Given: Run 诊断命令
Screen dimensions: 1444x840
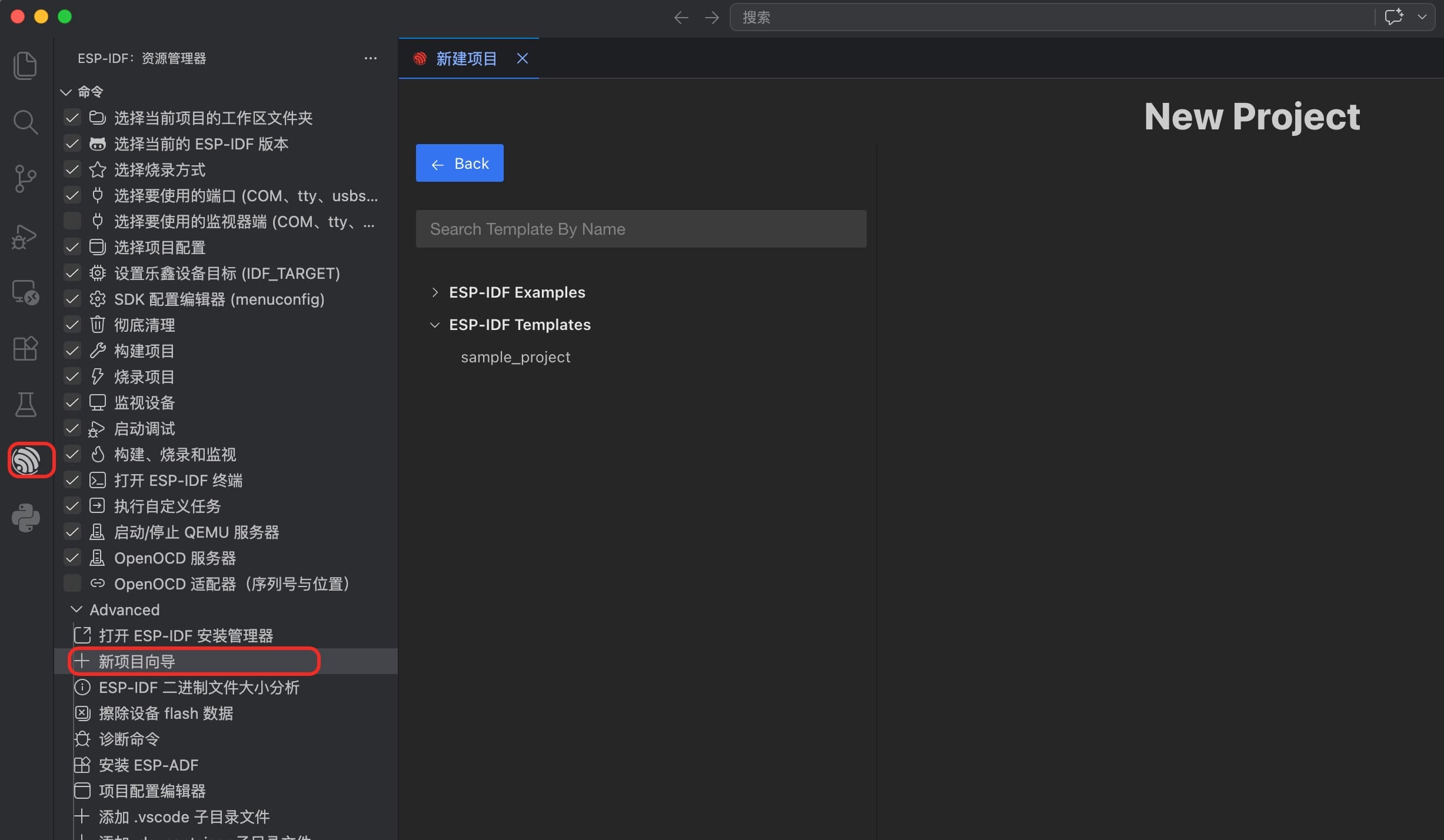Looking at the screenshot, I should (129, 739).
